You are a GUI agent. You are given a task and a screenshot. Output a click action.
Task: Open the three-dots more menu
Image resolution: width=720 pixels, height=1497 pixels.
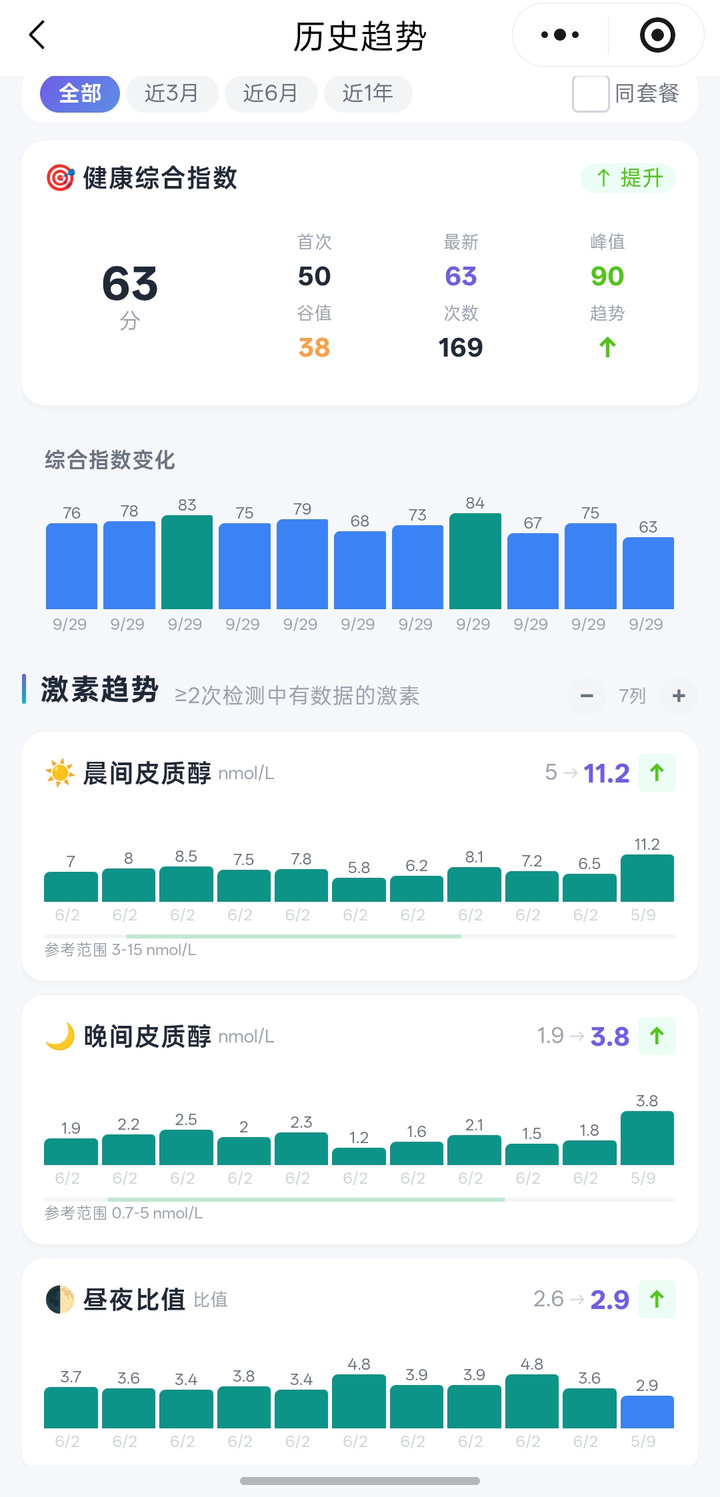[560, 35]
